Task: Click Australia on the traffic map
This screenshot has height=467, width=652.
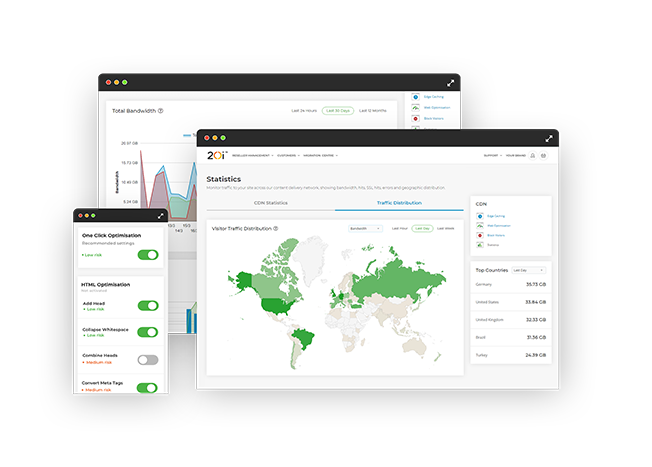Action: point(414,346)
